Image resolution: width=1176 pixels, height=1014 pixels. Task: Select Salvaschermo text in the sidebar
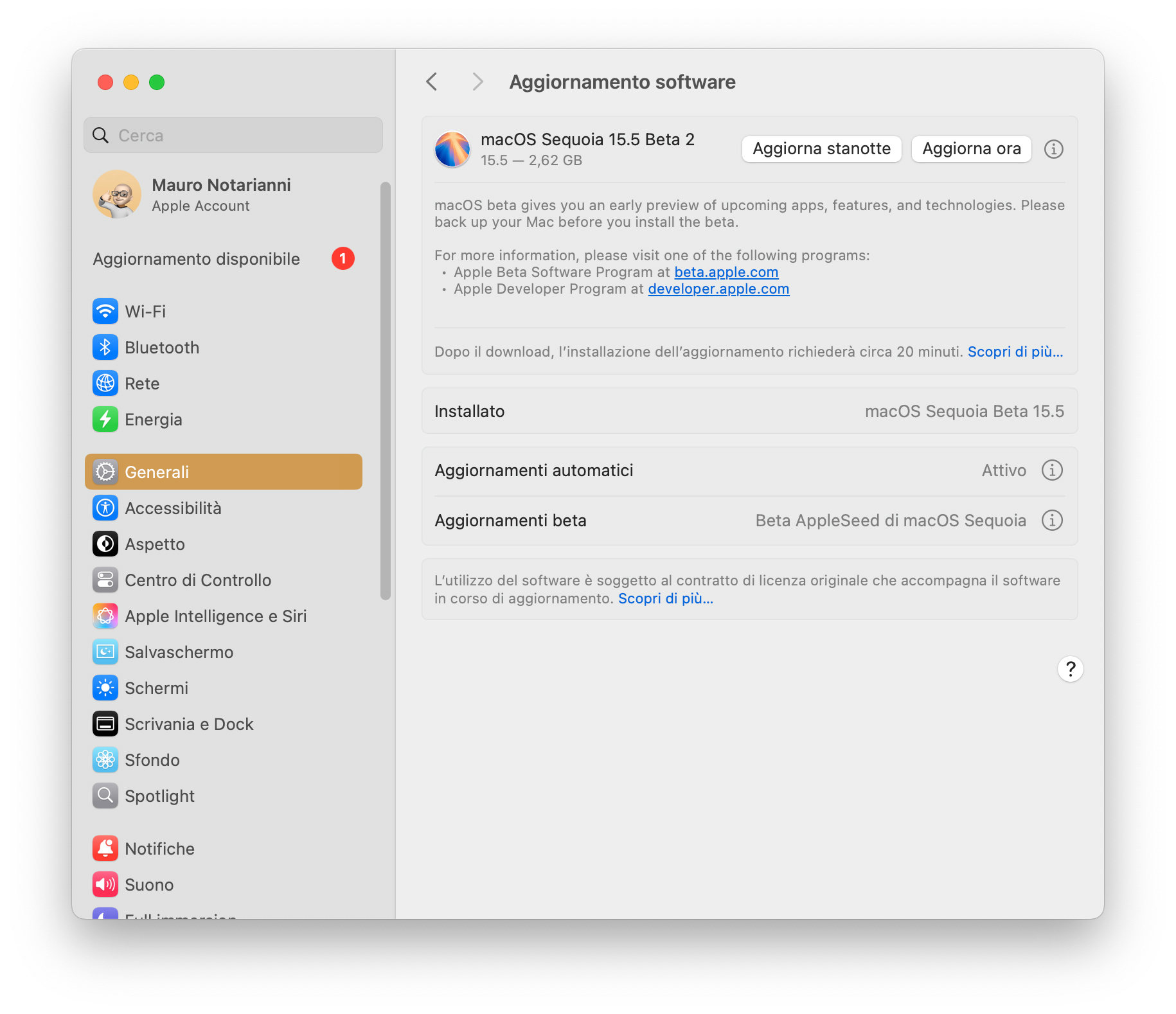pyautogui.click(x=179, y=652)
